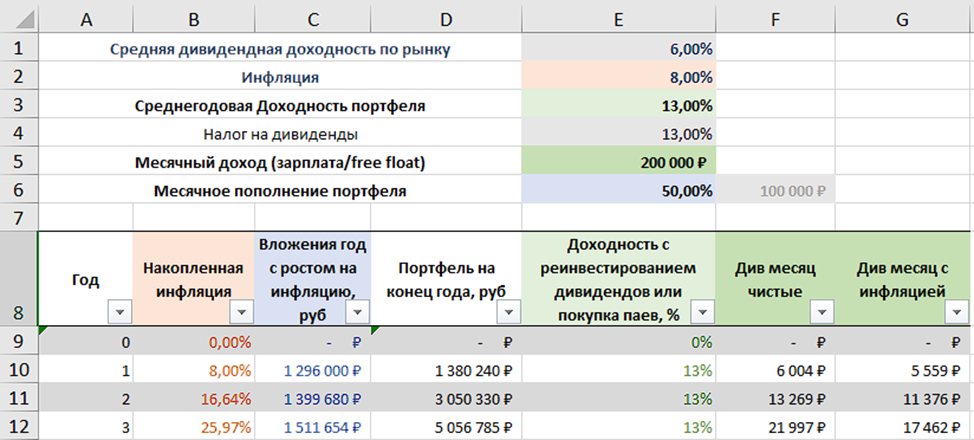Click the 200 000 ₽ monthly income cell

click(619, 162)
